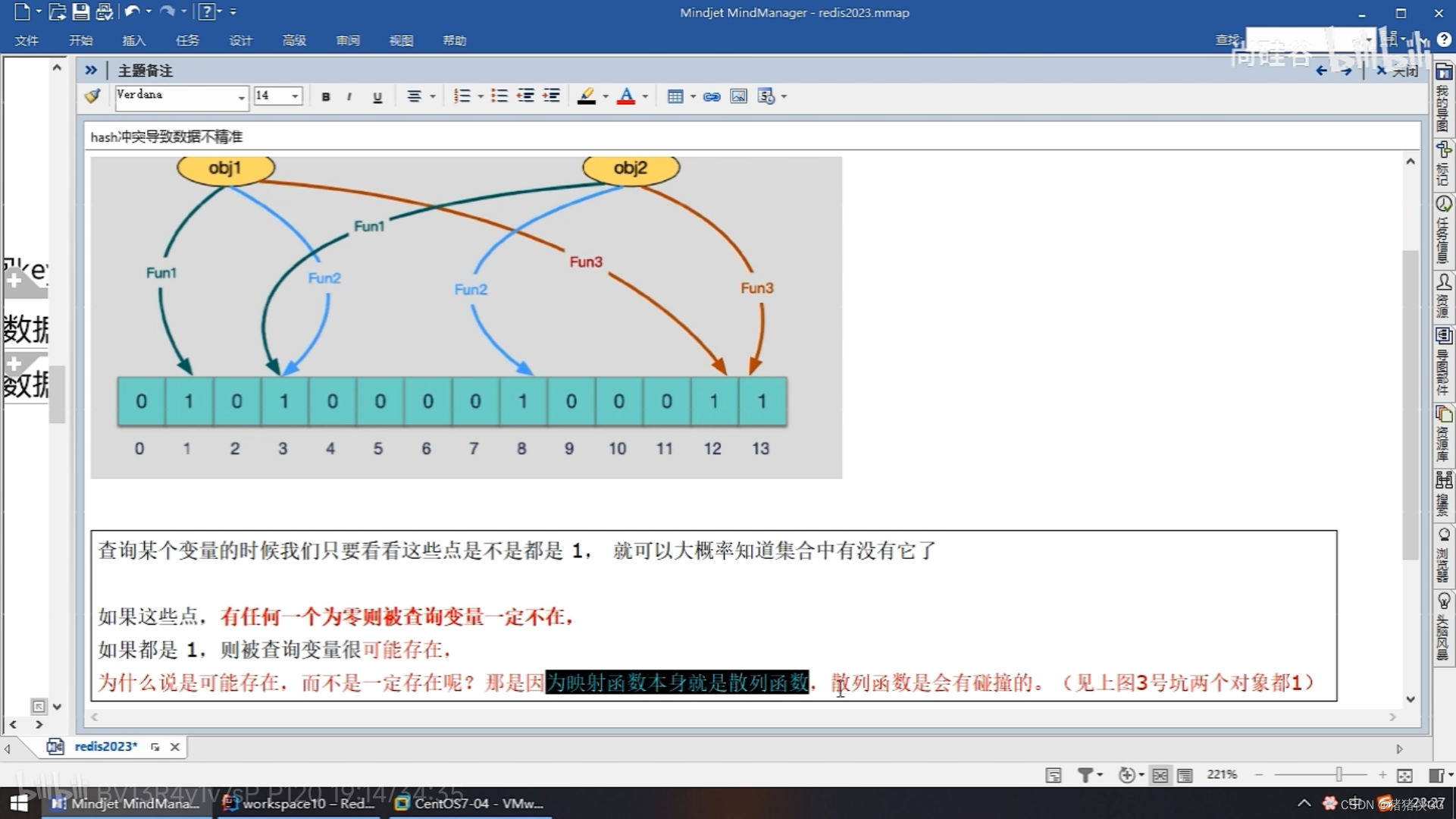The image size is (1456, 819).
Task: Zoom in with plus button
Action: [x=1382, y=775]
